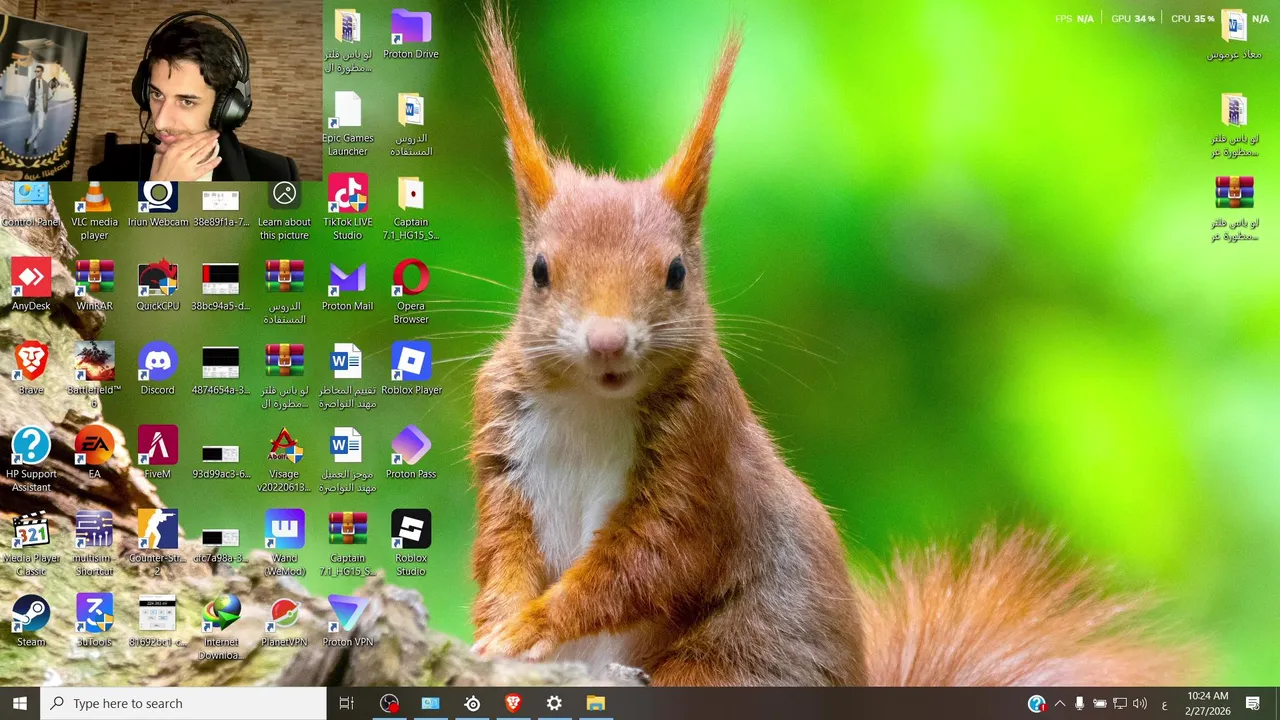Select the Captain 7.1_HG15_S WinRAR archive

click(347, 544)
